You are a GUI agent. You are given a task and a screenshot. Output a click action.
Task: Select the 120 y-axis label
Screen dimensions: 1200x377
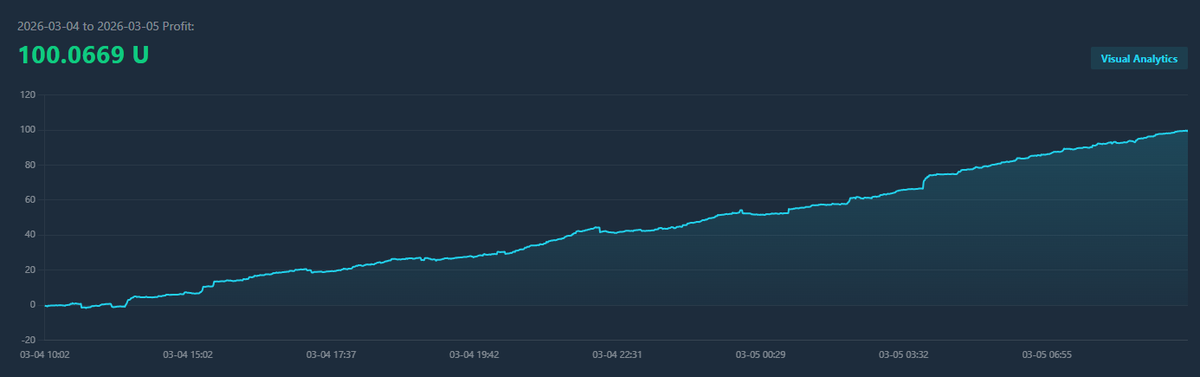click(28, 95)
